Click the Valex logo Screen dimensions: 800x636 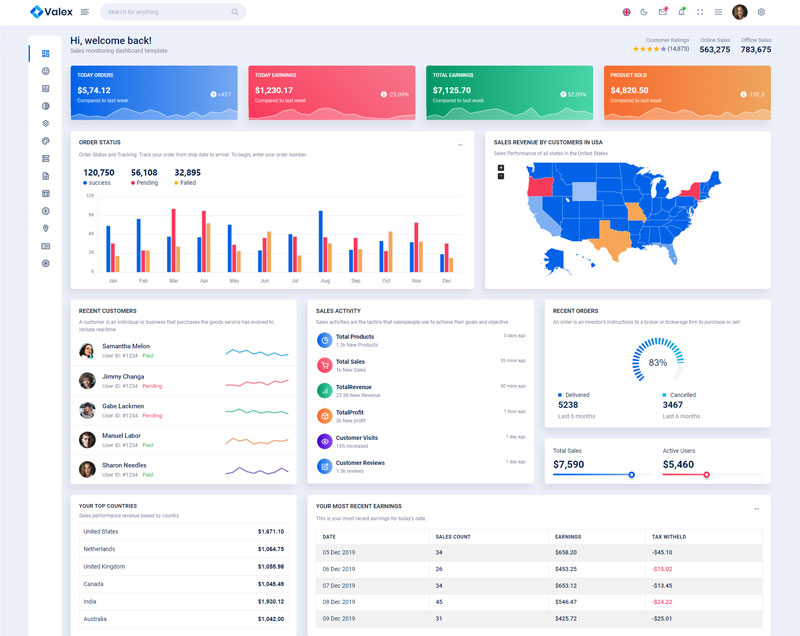50,12
